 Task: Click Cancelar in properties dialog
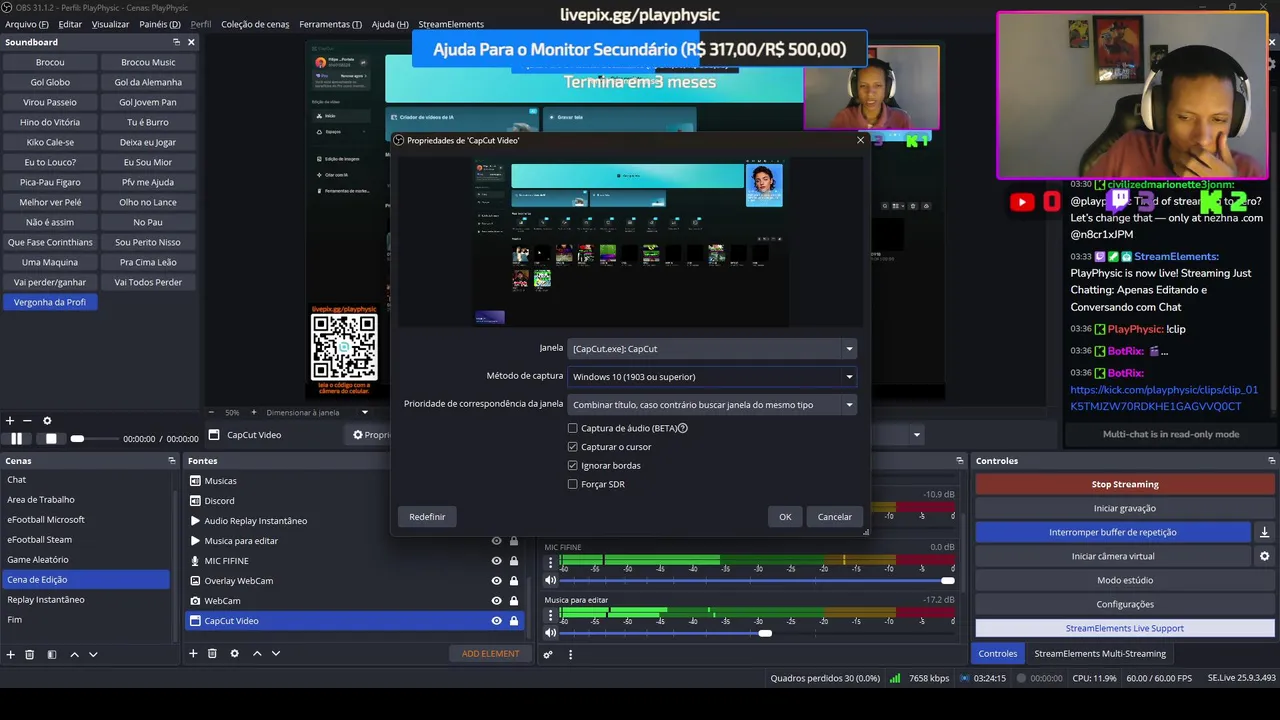coord(834,517)
